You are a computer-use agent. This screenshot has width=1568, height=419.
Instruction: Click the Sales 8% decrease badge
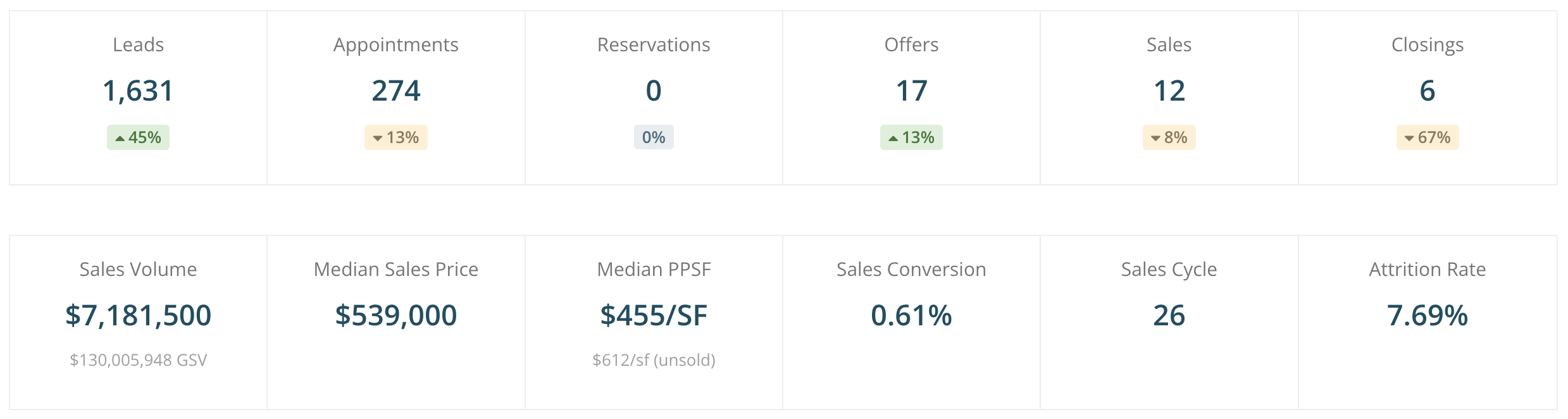coord(1169,137)
